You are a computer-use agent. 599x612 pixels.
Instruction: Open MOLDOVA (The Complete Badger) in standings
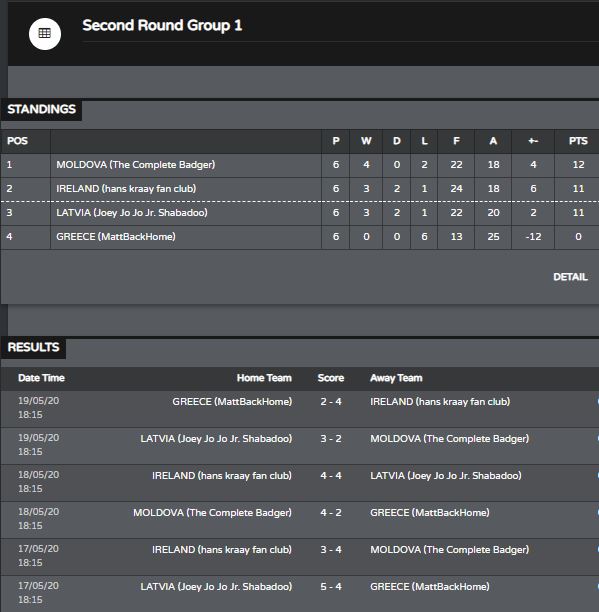point(135,165)
